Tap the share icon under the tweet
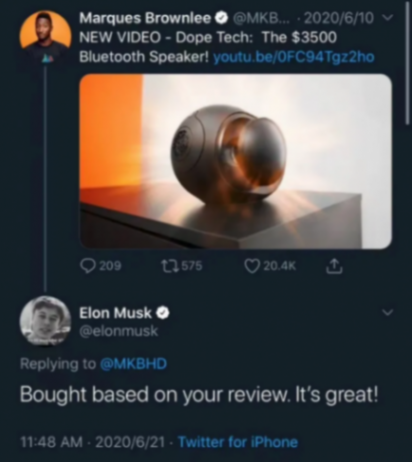 click(x=334, y=266)
